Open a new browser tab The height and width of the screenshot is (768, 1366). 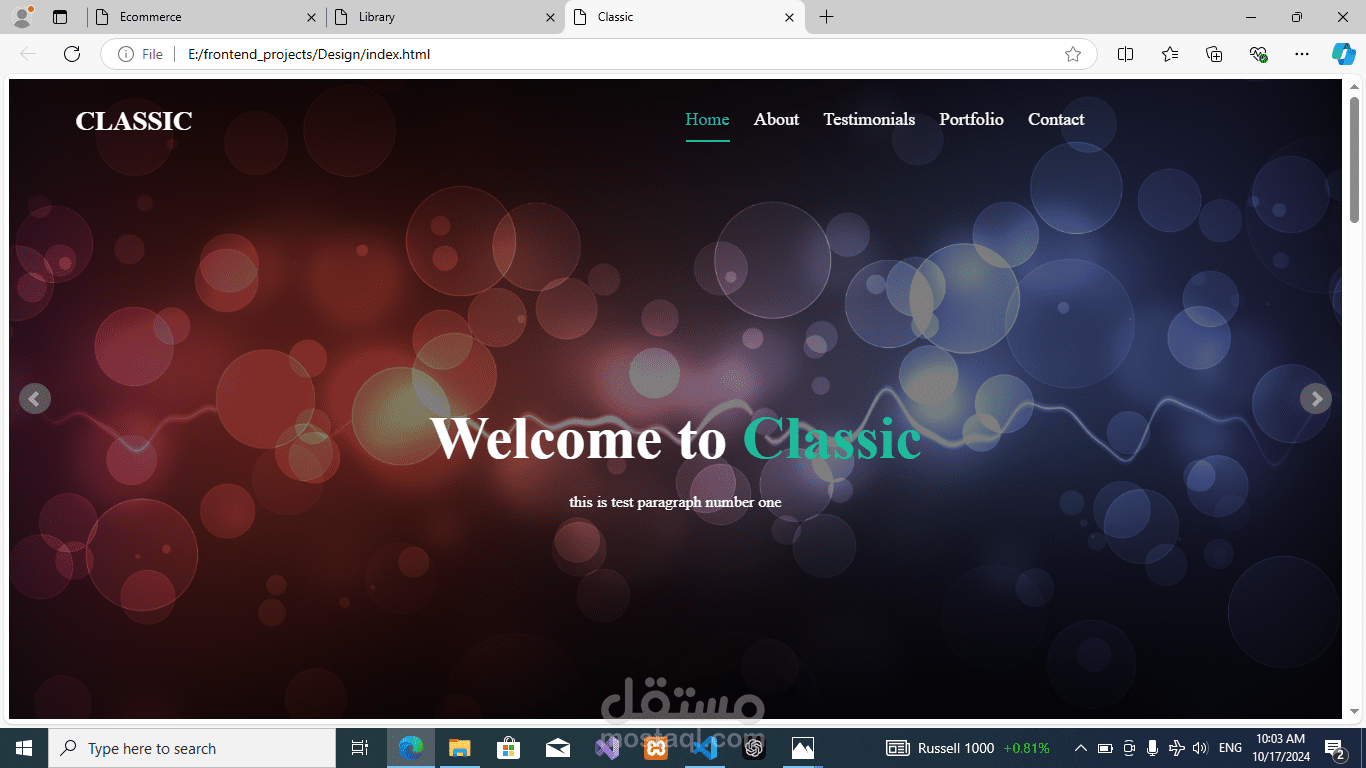click(826, 17)
